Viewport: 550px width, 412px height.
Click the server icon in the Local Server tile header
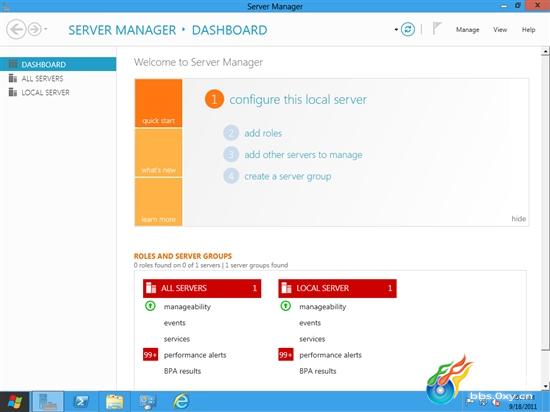[286, 288]
